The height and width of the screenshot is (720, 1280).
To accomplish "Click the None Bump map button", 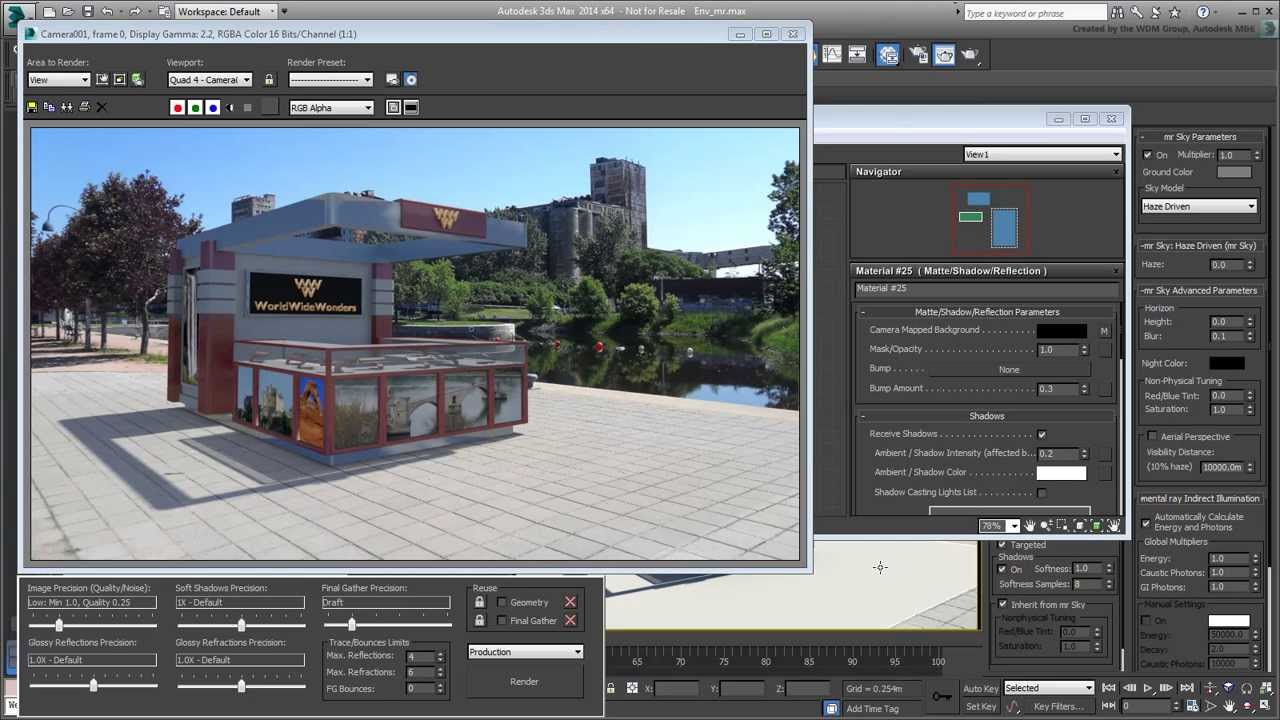I will 1009,370.
